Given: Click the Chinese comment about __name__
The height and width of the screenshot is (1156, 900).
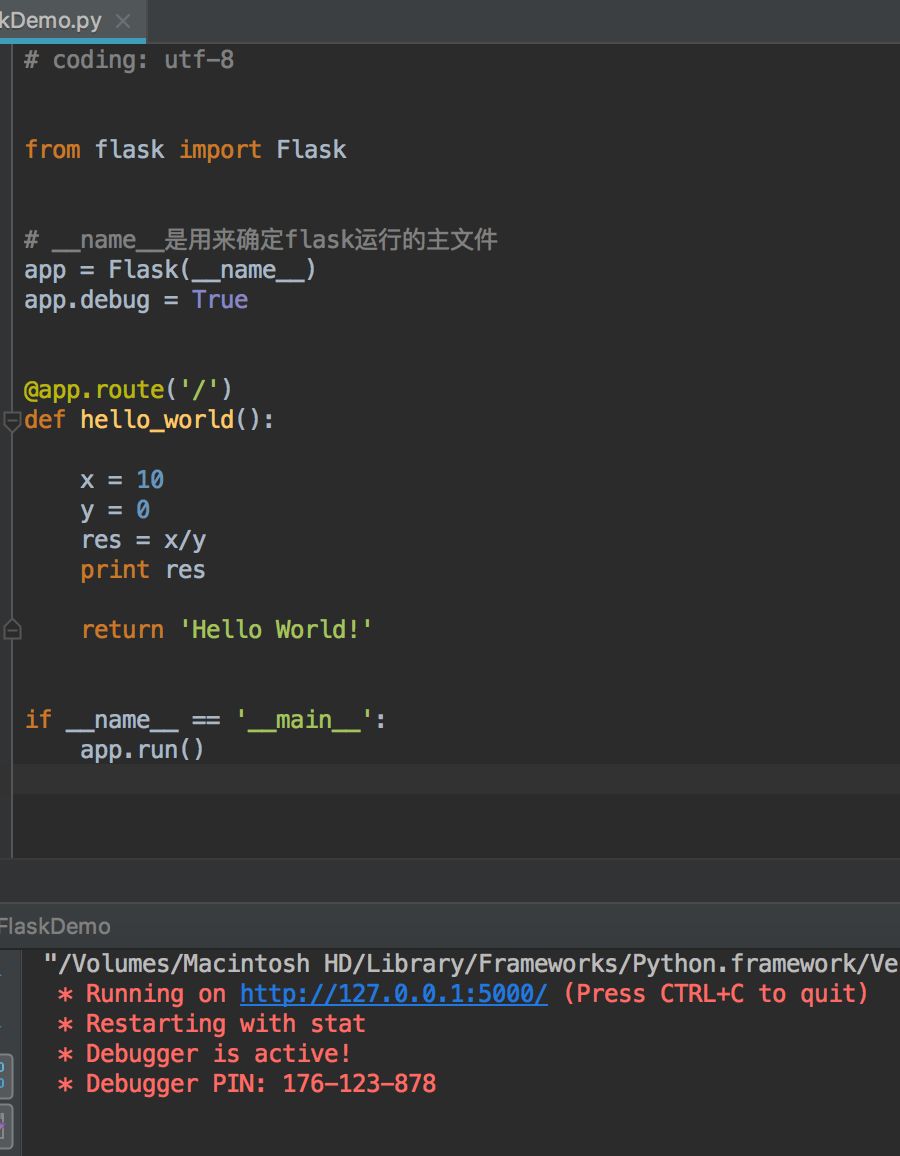Looking at the screenshot, I should (261, 240).
